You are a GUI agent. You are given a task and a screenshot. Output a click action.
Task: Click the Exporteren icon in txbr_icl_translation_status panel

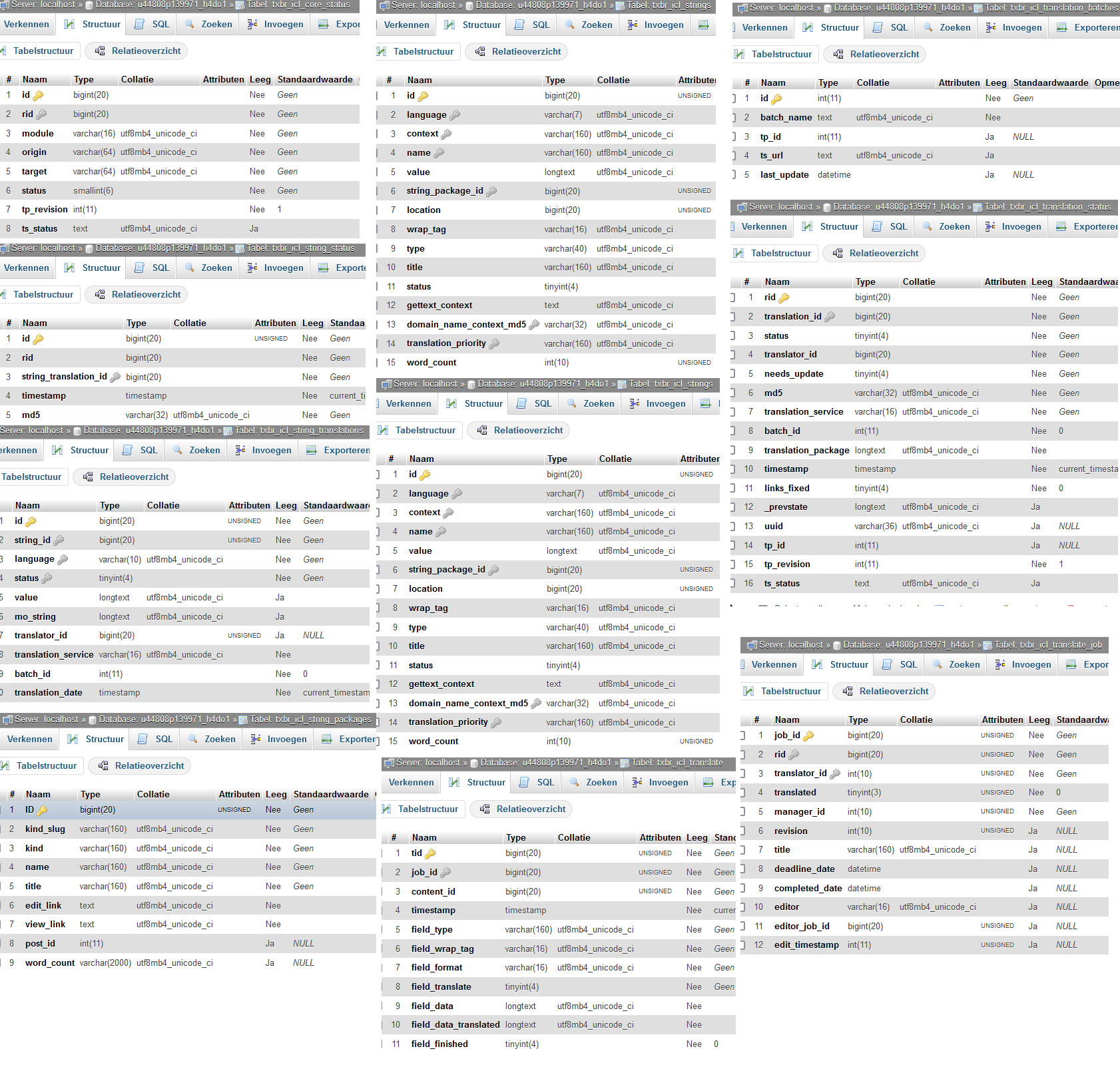point(1061,226)
